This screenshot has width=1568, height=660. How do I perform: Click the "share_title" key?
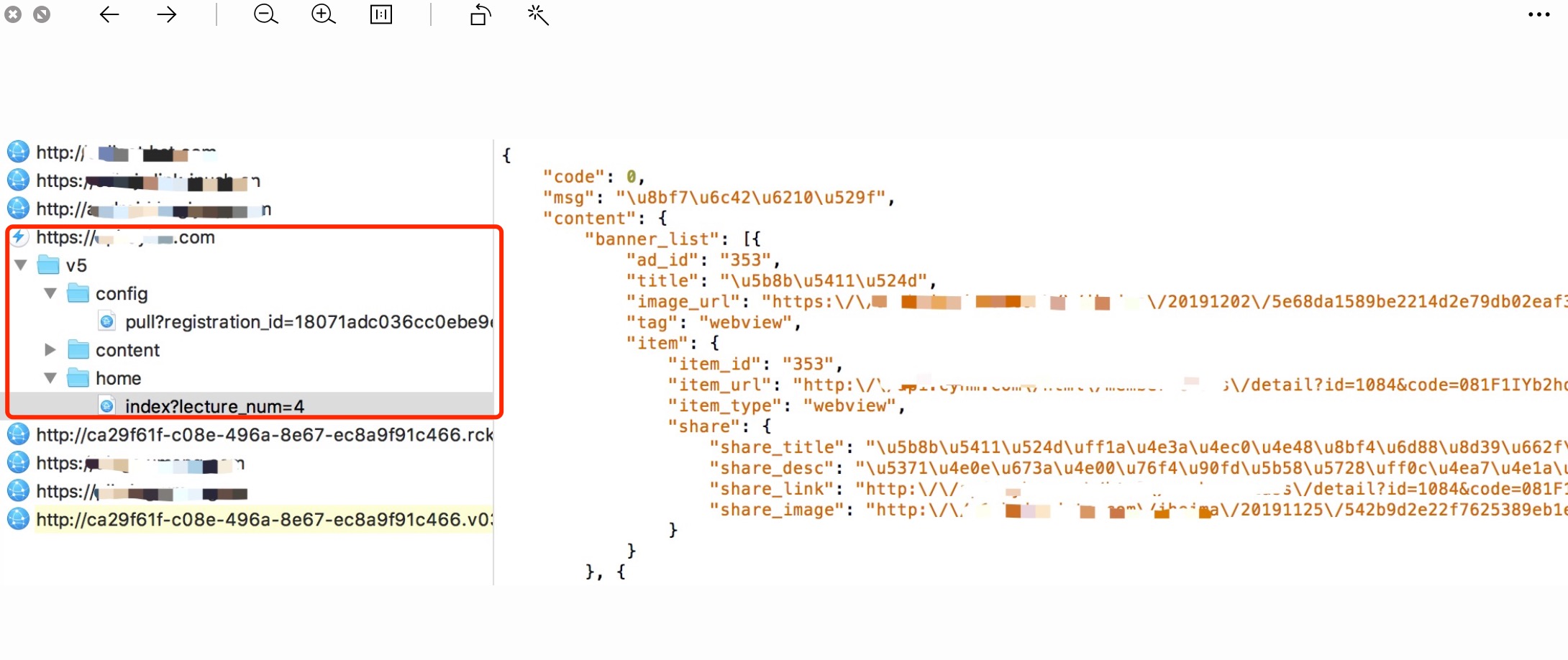(777, 448)
